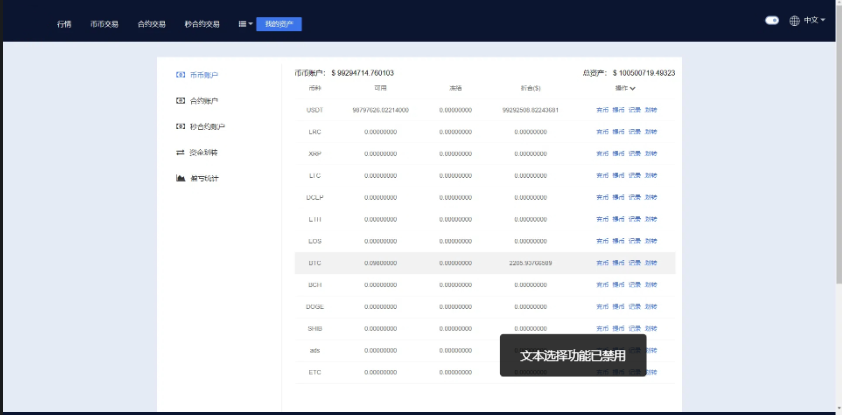
Task: Click the 冻结 column header
Action: 455,88
